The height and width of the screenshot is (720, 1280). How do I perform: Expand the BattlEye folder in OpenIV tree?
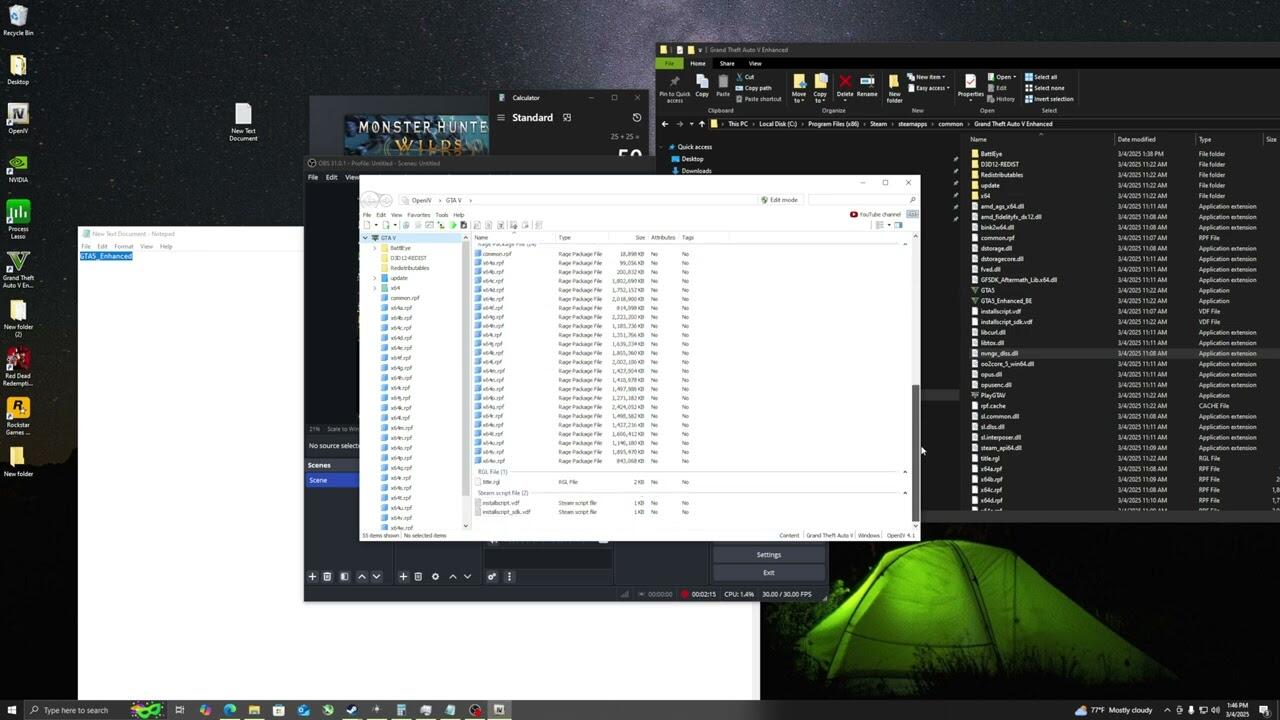point(374,248)
